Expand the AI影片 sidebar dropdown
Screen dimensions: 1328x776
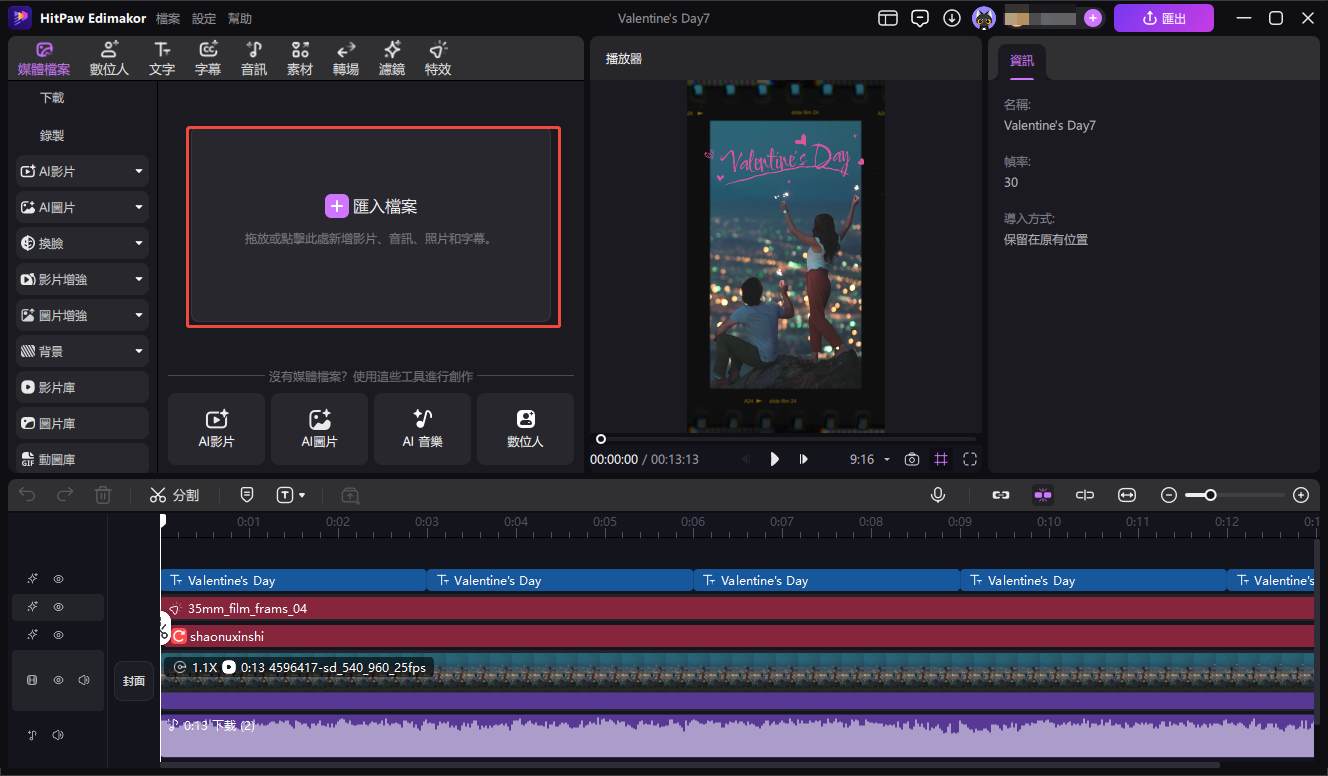139,170
